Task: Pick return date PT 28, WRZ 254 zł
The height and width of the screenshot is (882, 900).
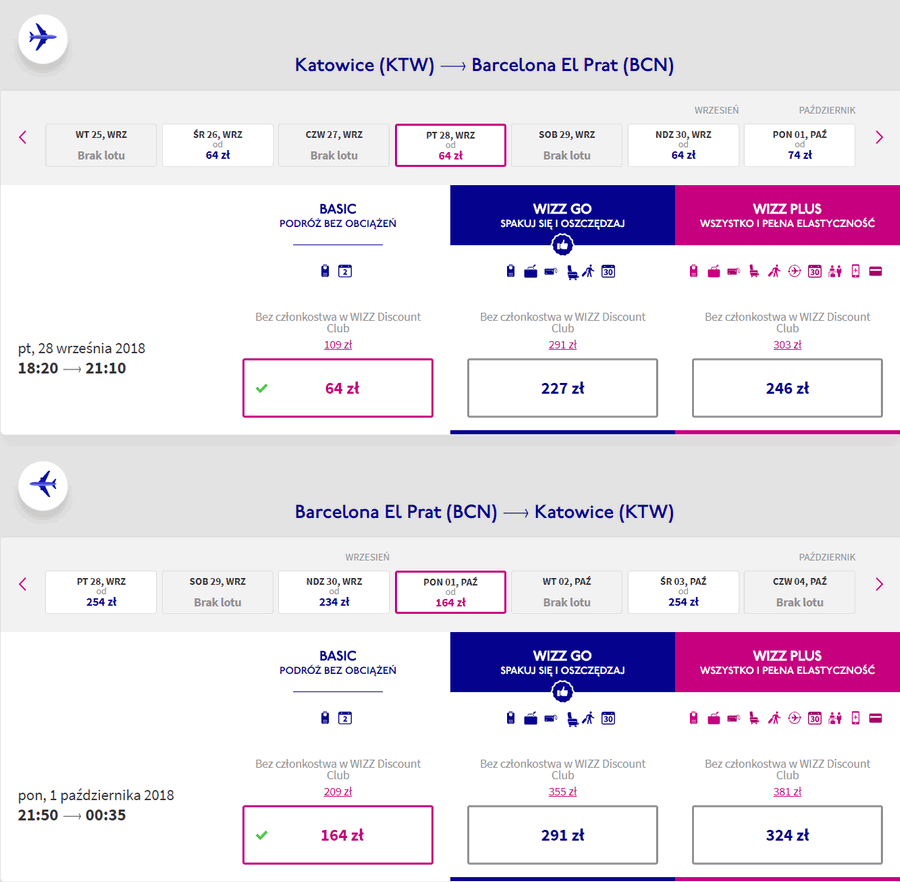Action: pos(101,592)
